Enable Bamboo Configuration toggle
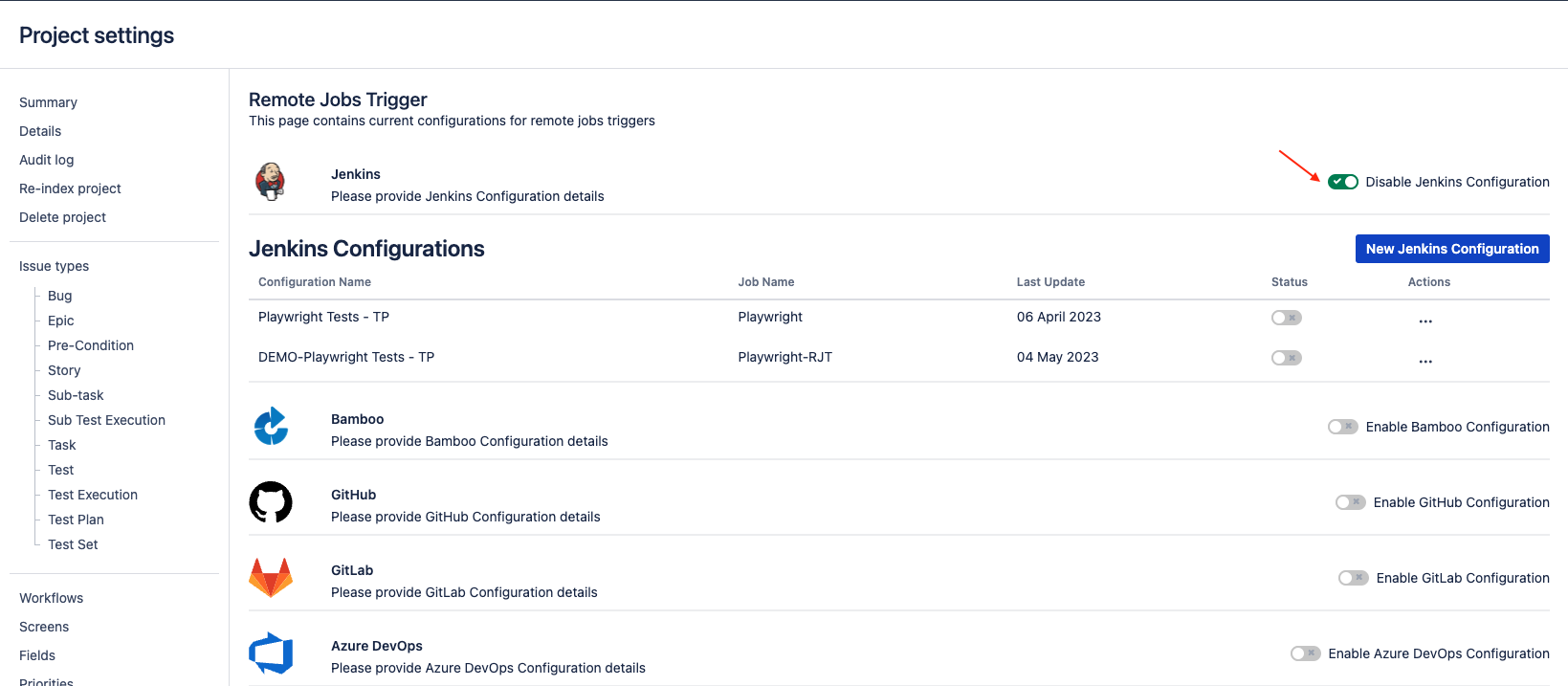 pyautogui.click(x=1343, y=427)
